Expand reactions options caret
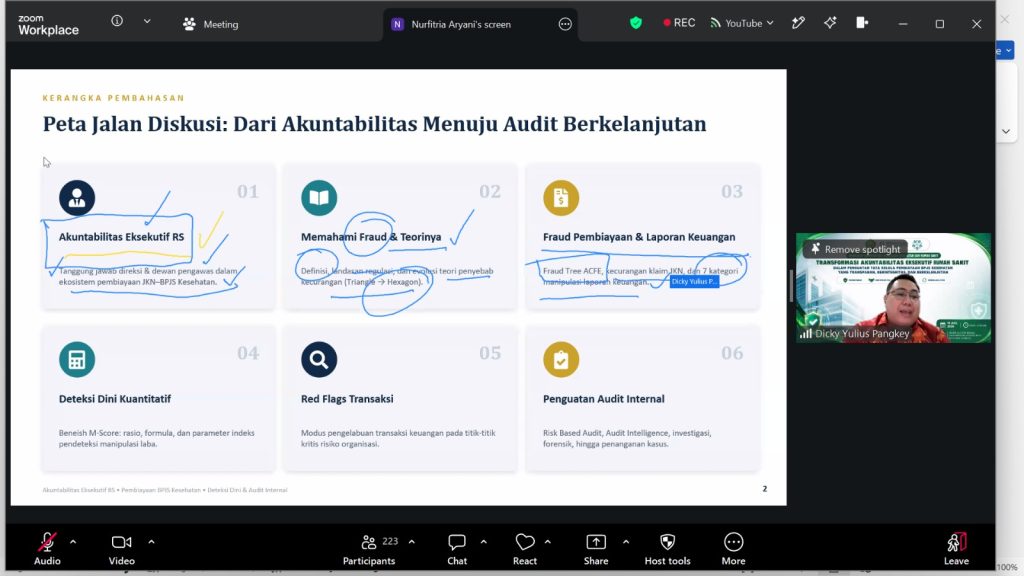This screenshot has height=576, width=1024. 547,541
